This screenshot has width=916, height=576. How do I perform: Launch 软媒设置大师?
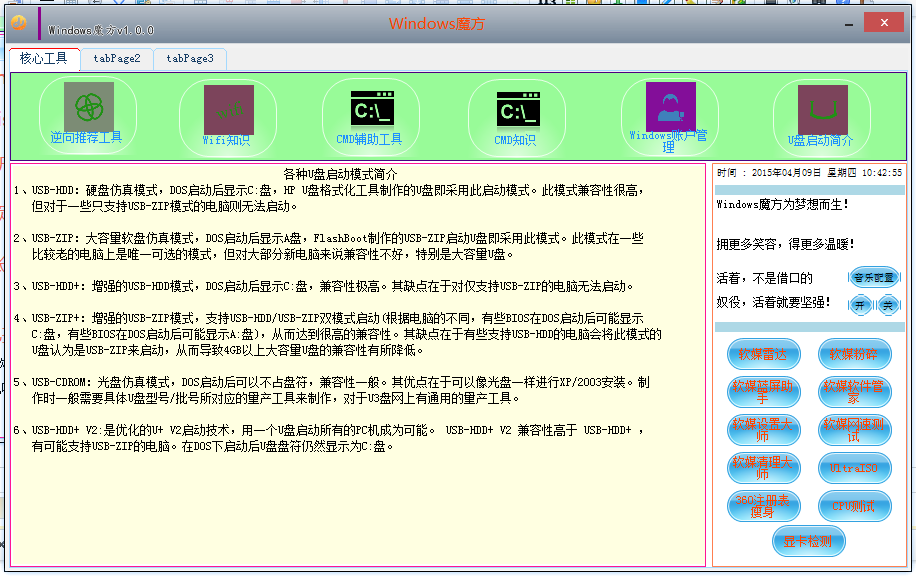763,430
